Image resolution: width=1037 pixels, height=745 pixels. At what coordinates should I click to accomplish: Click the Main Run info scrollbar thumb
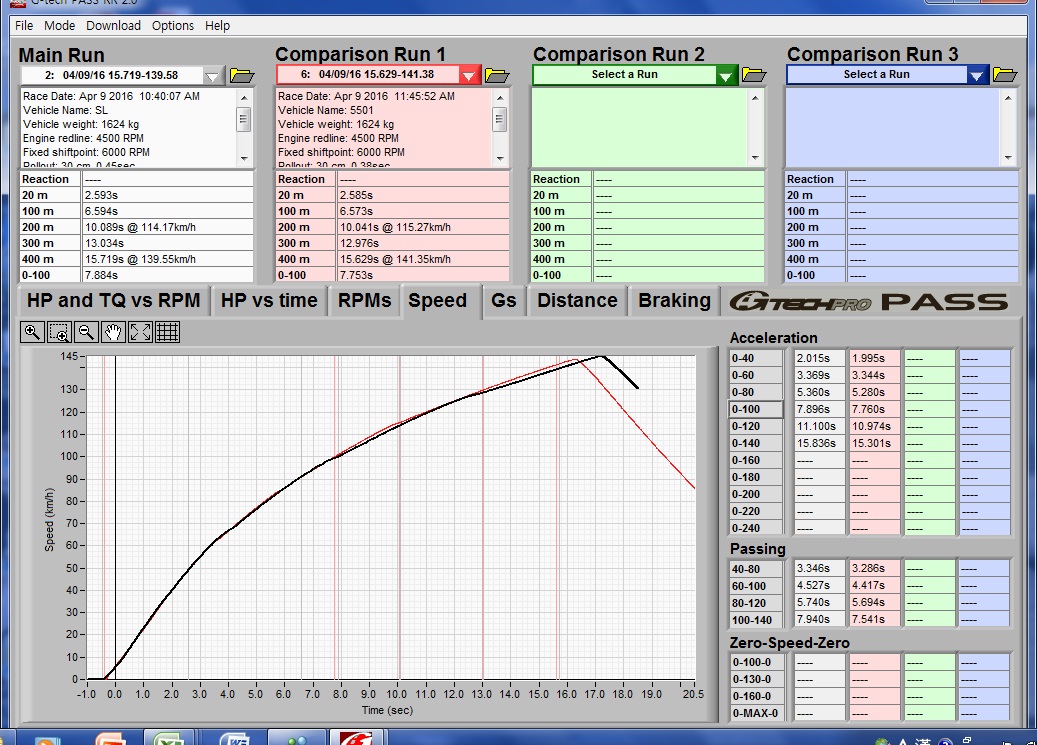[x=244, y=120]
